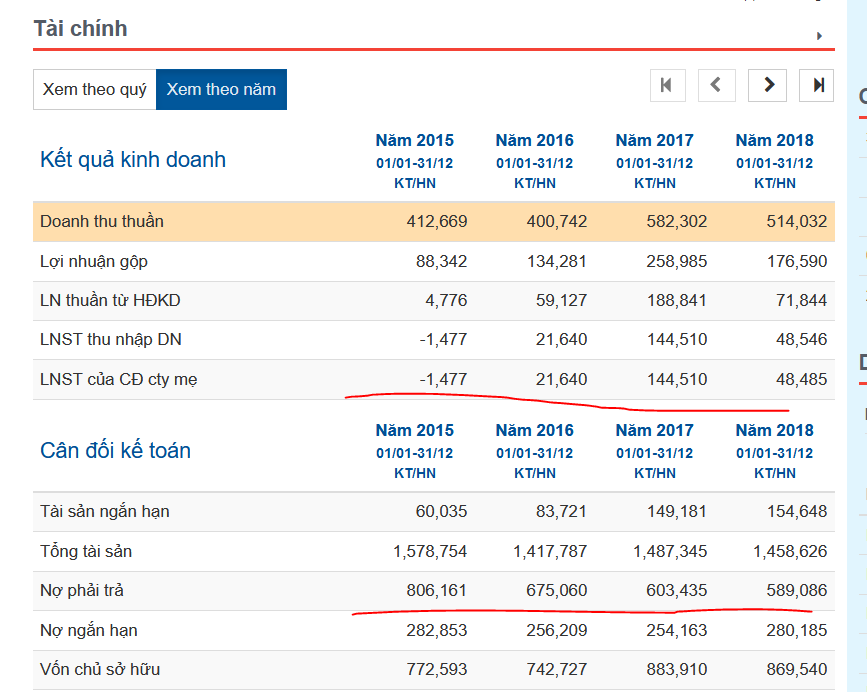
Task: Jump to the first period page
Action: [667, 86]
